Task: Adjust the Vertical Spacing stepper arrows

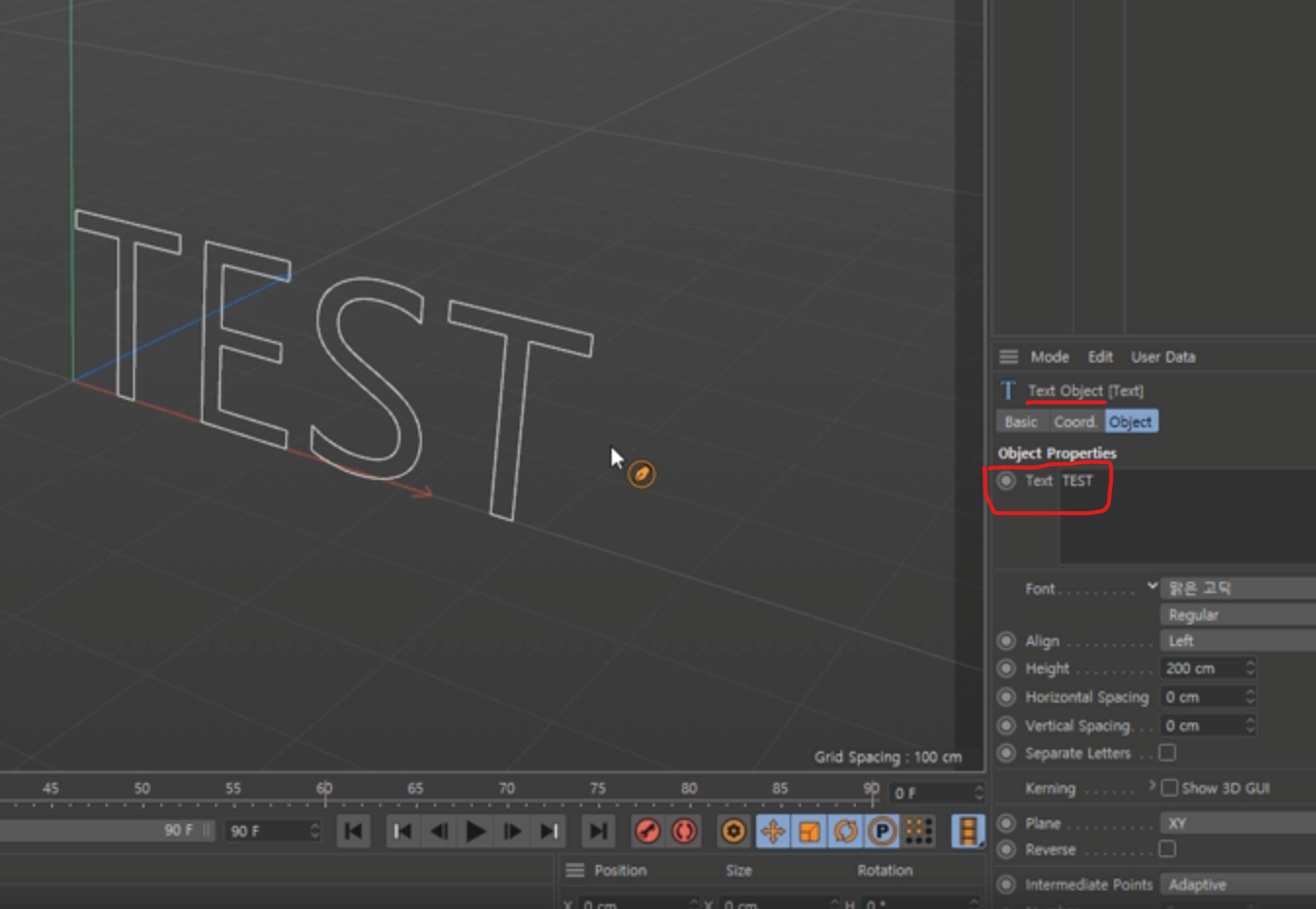Action: point(1250,724)
